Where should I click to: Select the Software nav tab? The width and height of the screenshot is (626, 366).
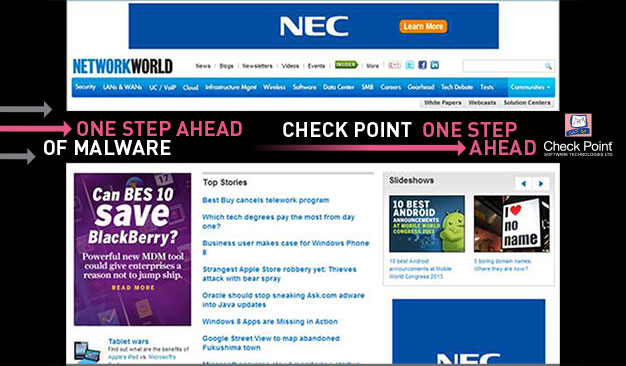tap(305, 87)
